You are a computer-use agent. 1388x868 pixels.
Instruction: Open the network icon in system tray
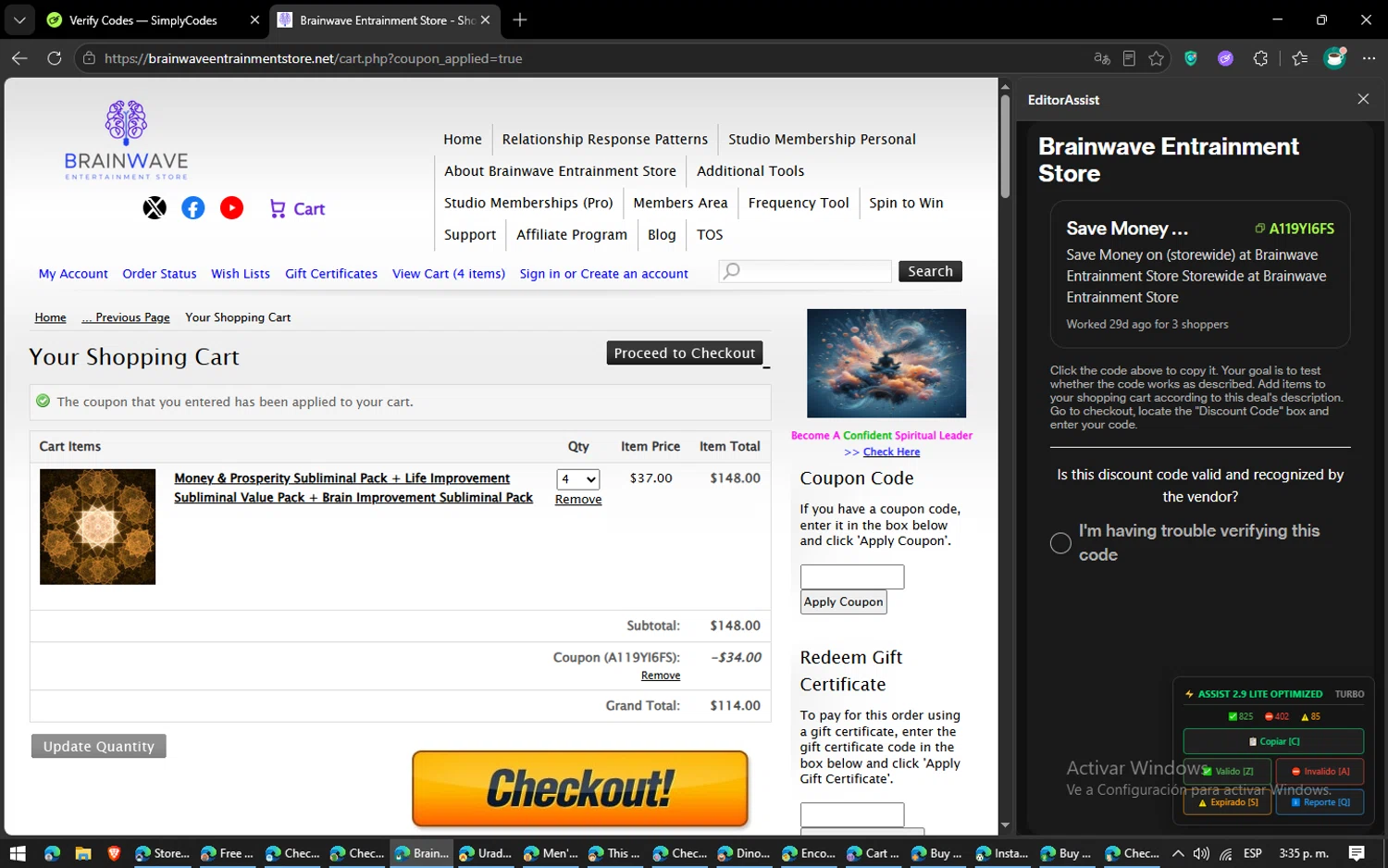point(1225,853)
